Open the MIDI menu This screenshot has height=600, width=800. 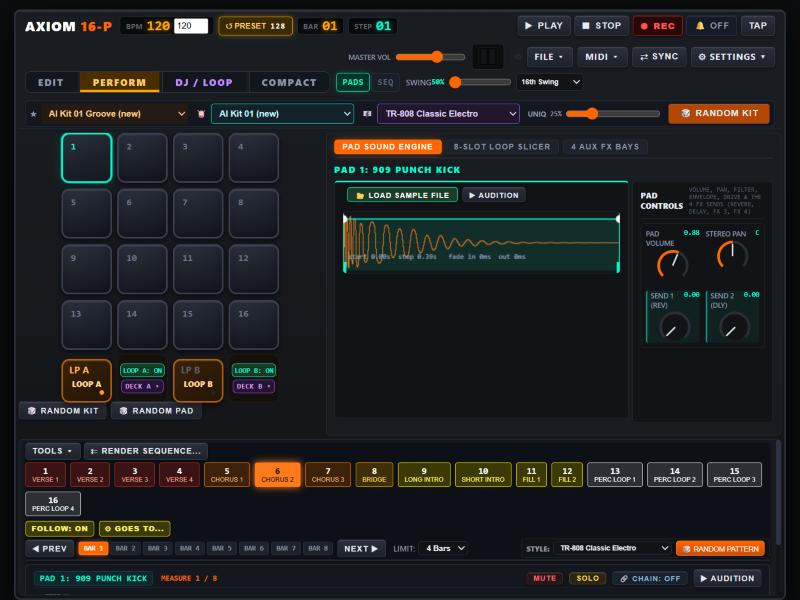602,57
